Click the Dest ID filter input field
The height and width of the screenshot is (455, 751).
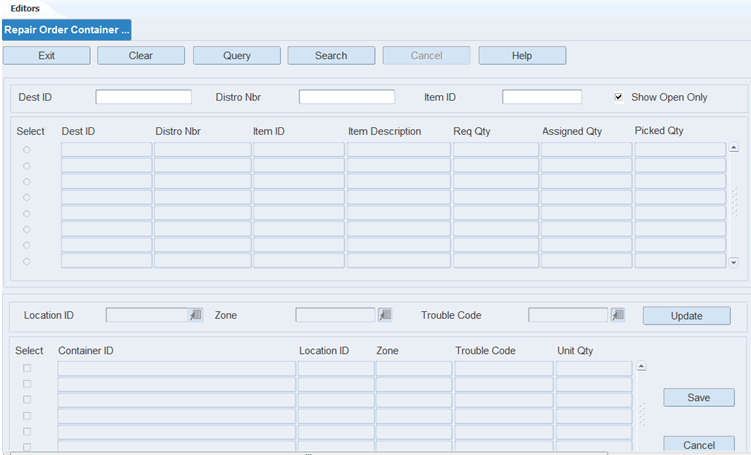[x=144, y=97]
